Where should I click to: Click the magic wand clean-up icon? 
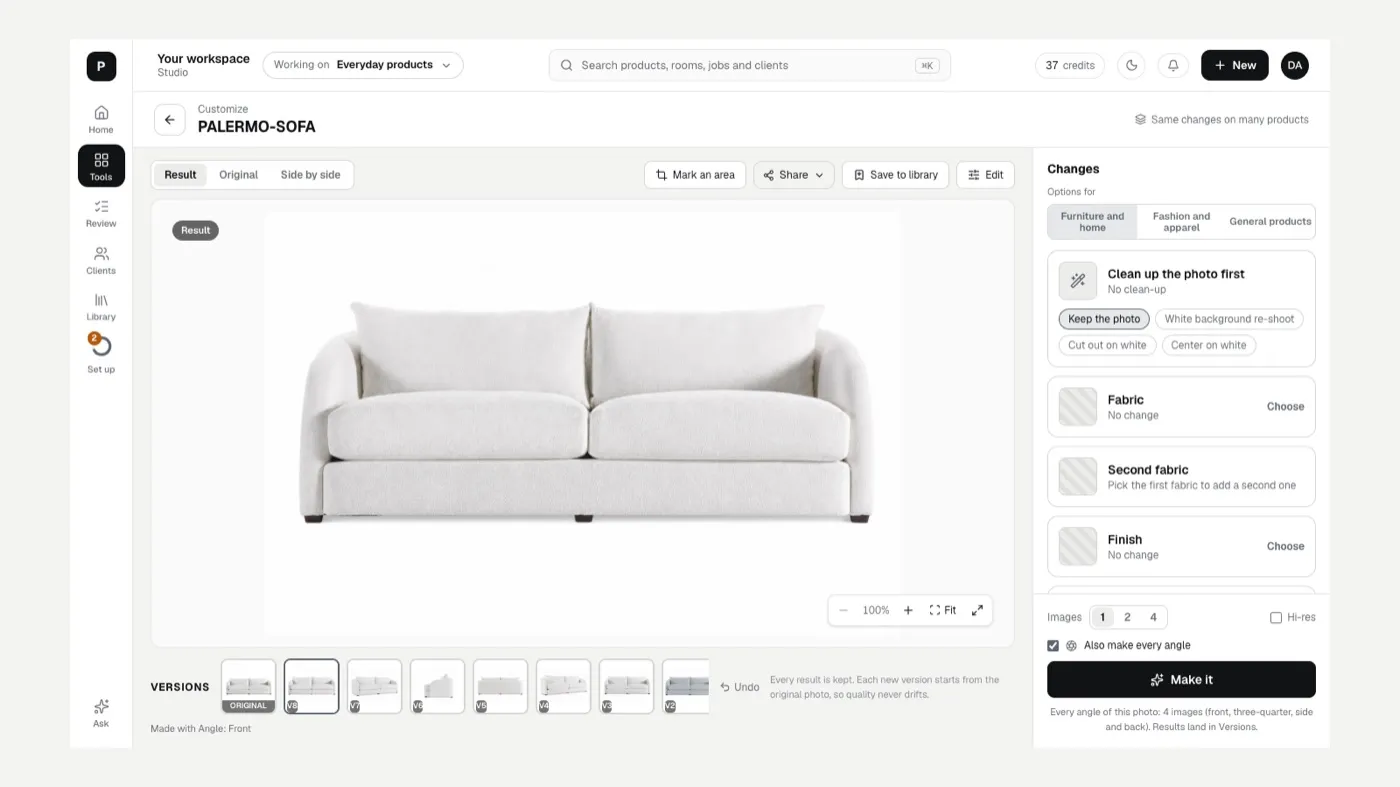pos(1078,281)
